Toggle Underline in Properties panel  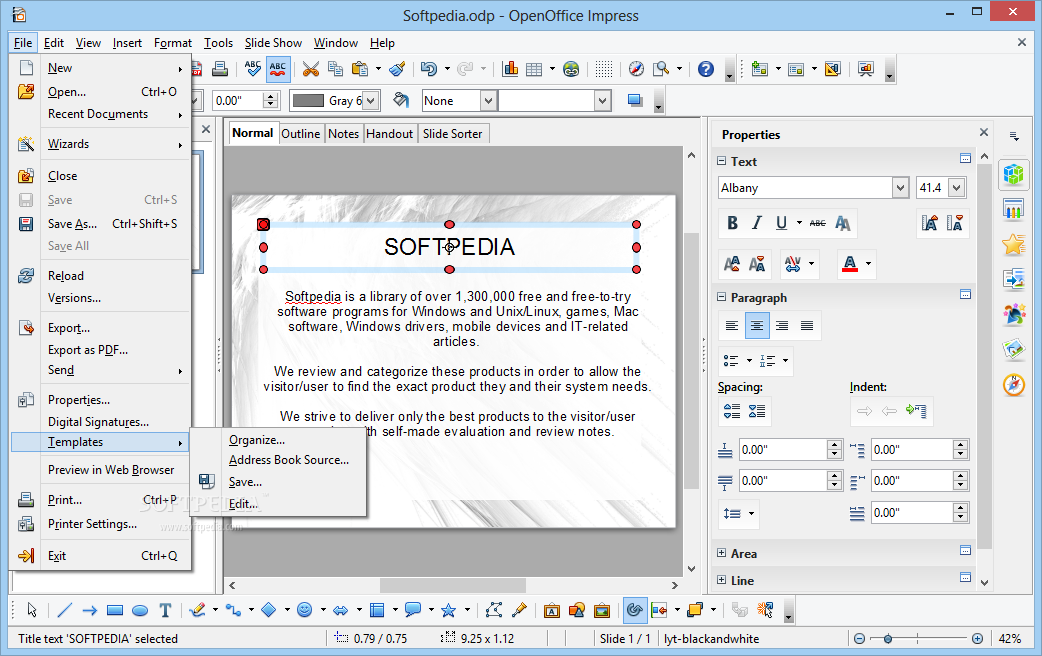781,223
